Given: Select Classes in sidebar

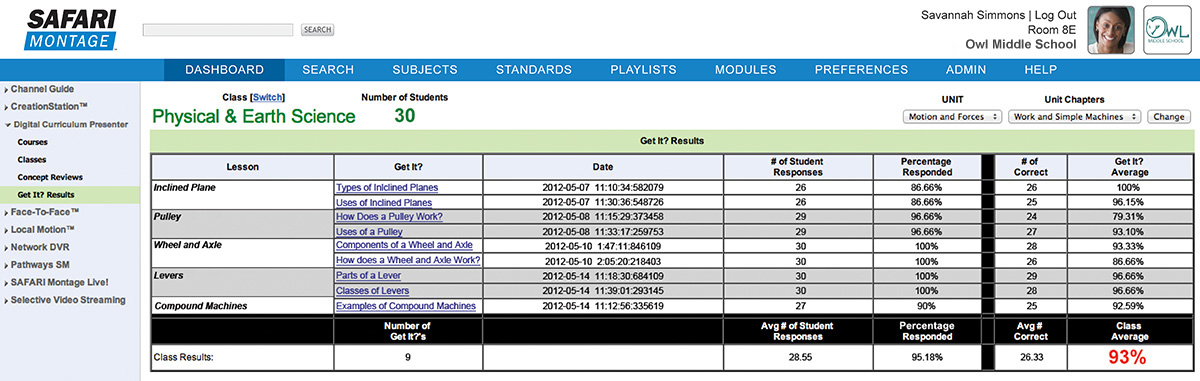Looking at the screenshot, I should pos(32,159).
